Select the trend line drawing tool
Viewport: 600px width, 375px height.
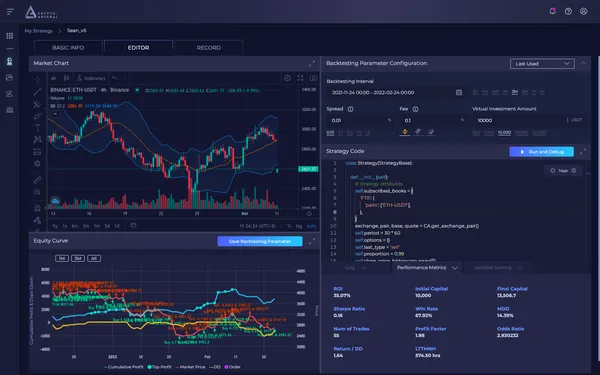coord(37,92)
